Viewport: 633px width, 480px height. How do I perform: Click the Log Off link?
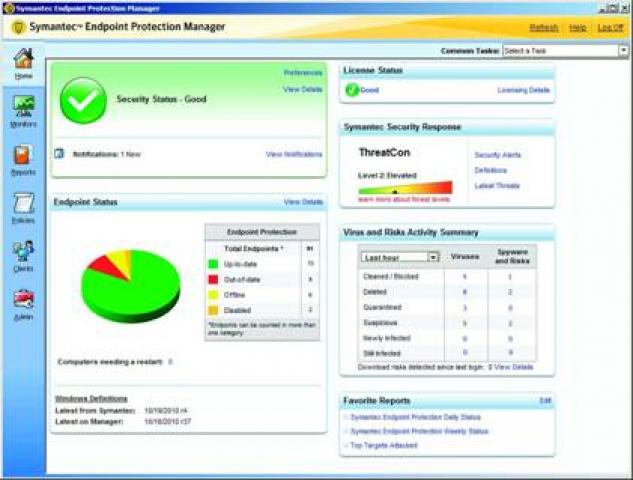610,27
